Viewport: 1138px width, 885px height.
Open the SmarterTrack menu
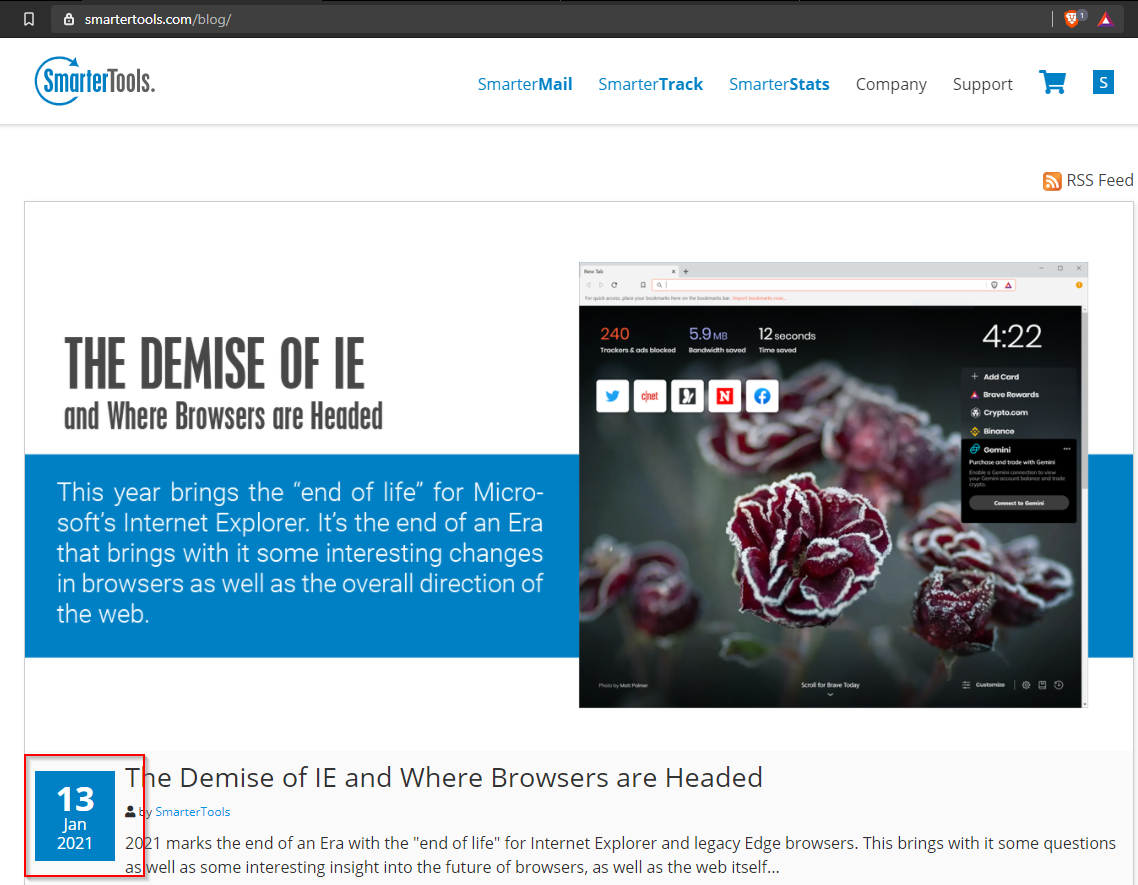tap(650, 84)
